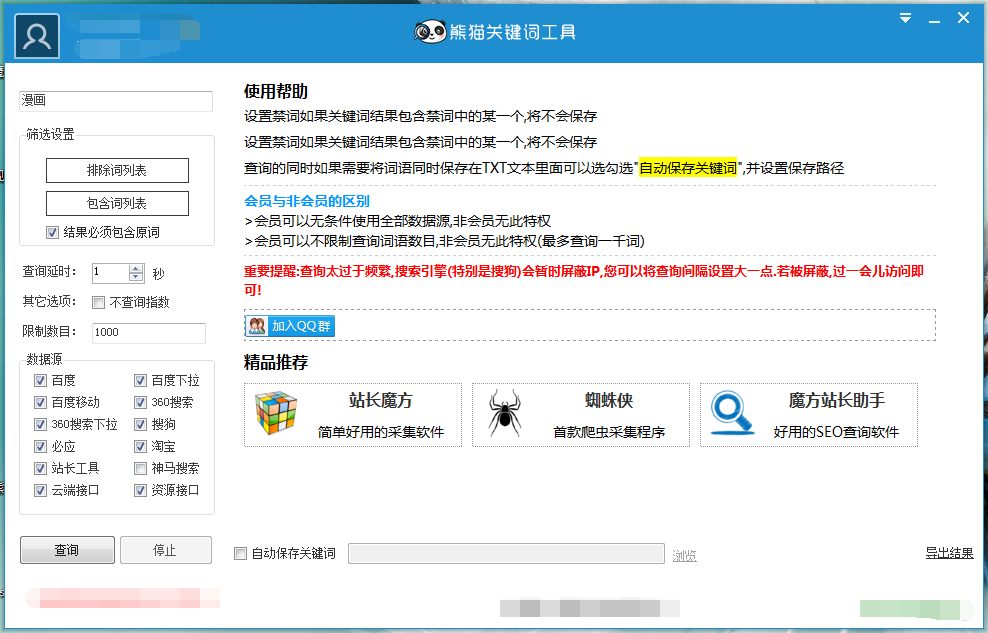Screen dimensions: 988x633
Task: Click the 魔方站长助手 card title
Action: (x=837, y=400)
